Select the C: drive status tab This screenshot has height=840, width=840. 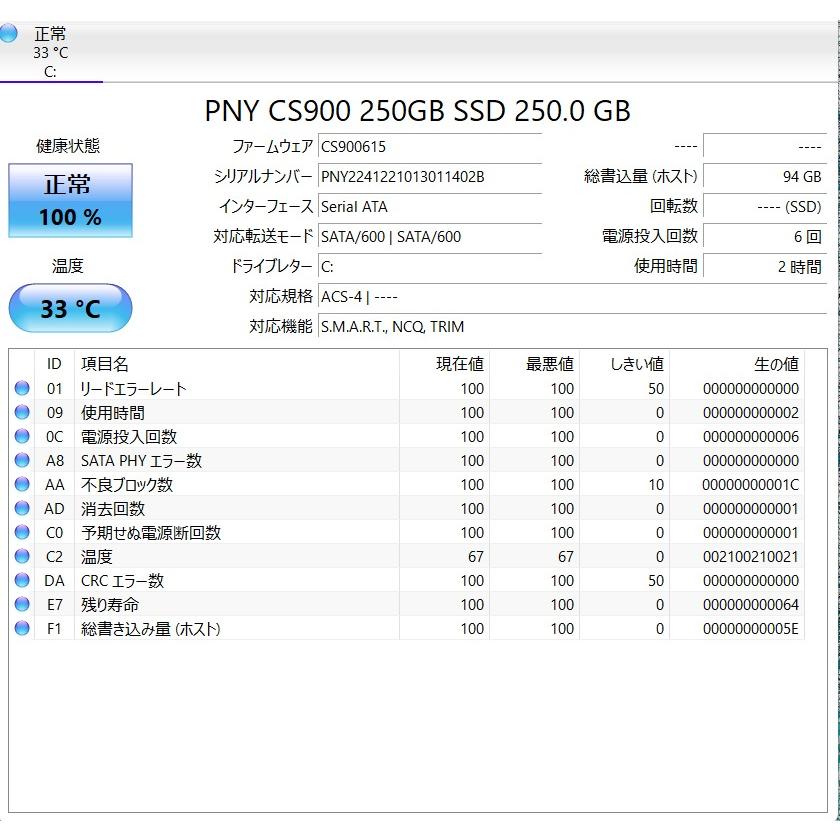click(51, 52)
